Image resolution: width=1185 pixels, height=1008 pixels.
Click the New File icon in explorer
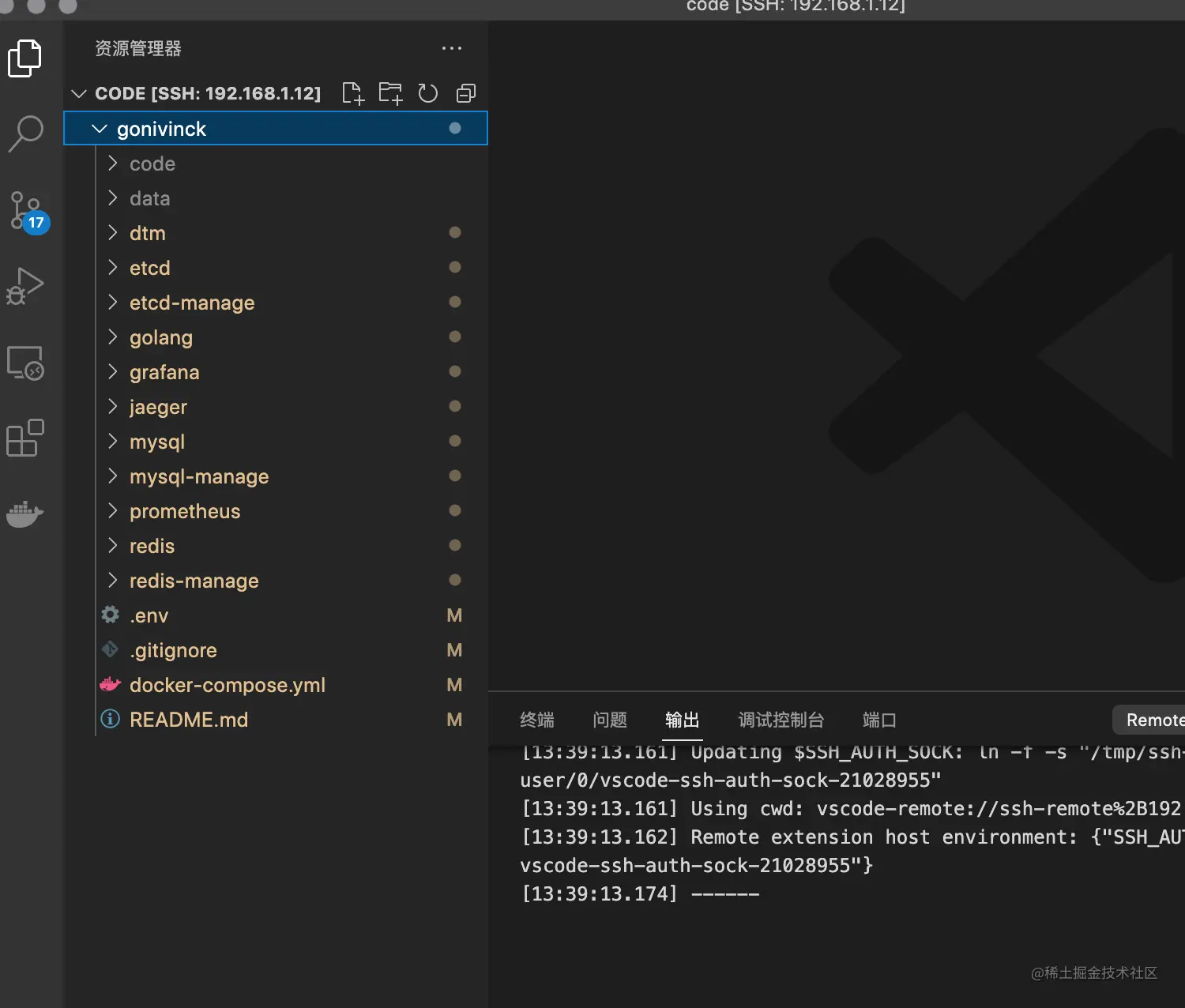(x=352, y=93)
